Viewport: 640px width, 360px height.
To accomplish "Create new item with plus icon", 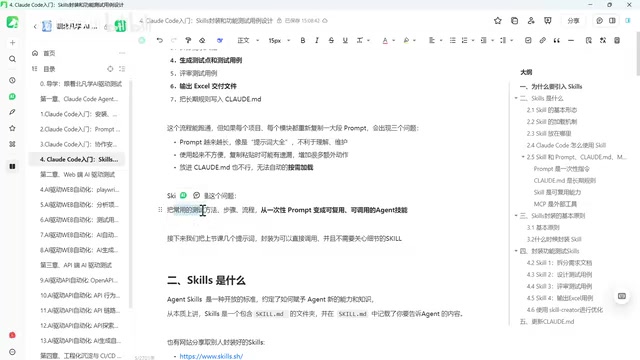I will (x=13, y=42).
